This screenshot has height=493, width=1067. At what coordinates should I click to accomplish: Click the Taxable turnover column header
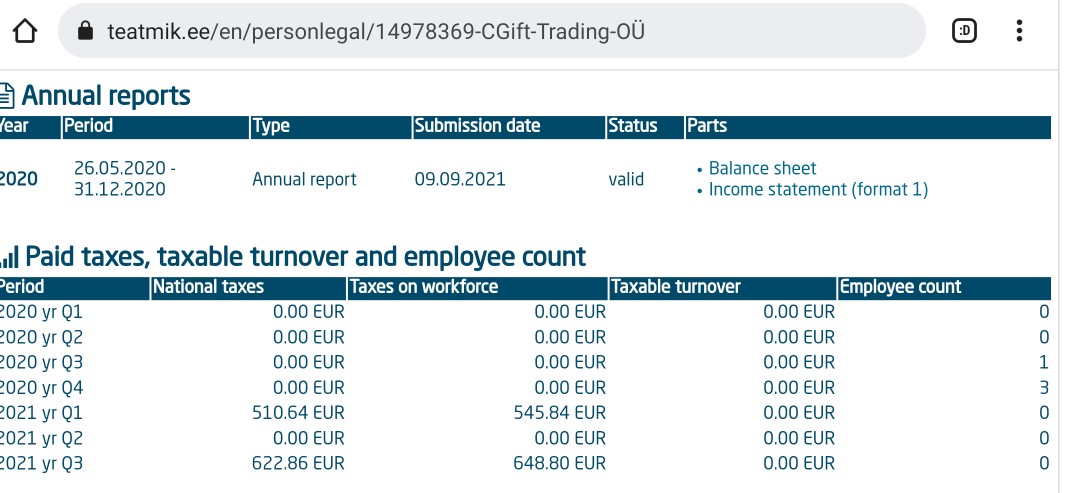pos(676,287)
